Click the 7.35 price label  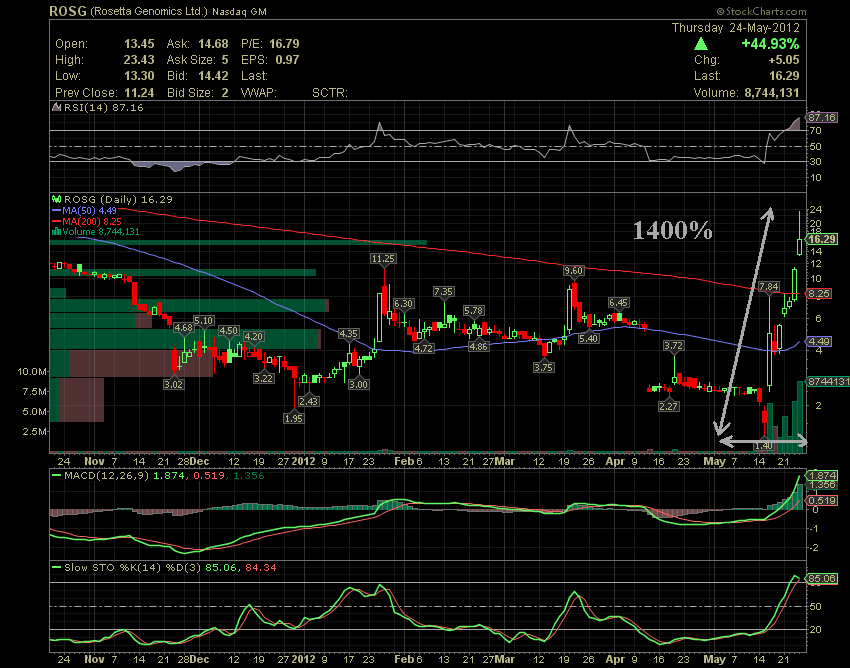click(x=443, y=292)
